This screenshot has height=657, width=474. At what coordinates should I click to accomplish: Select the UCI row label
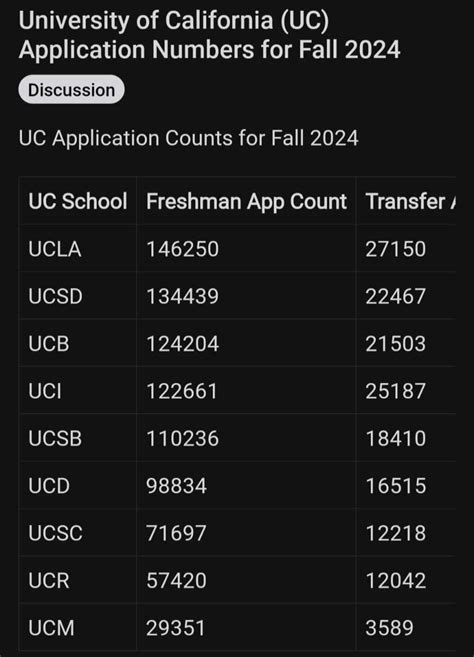tap(45, 391)
